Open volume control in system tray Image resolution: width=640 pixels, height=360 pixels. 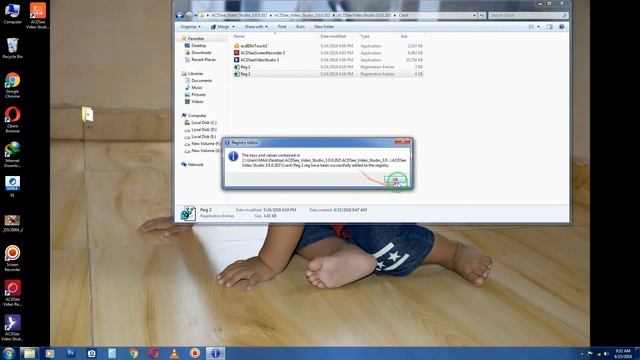pos(606,353)
